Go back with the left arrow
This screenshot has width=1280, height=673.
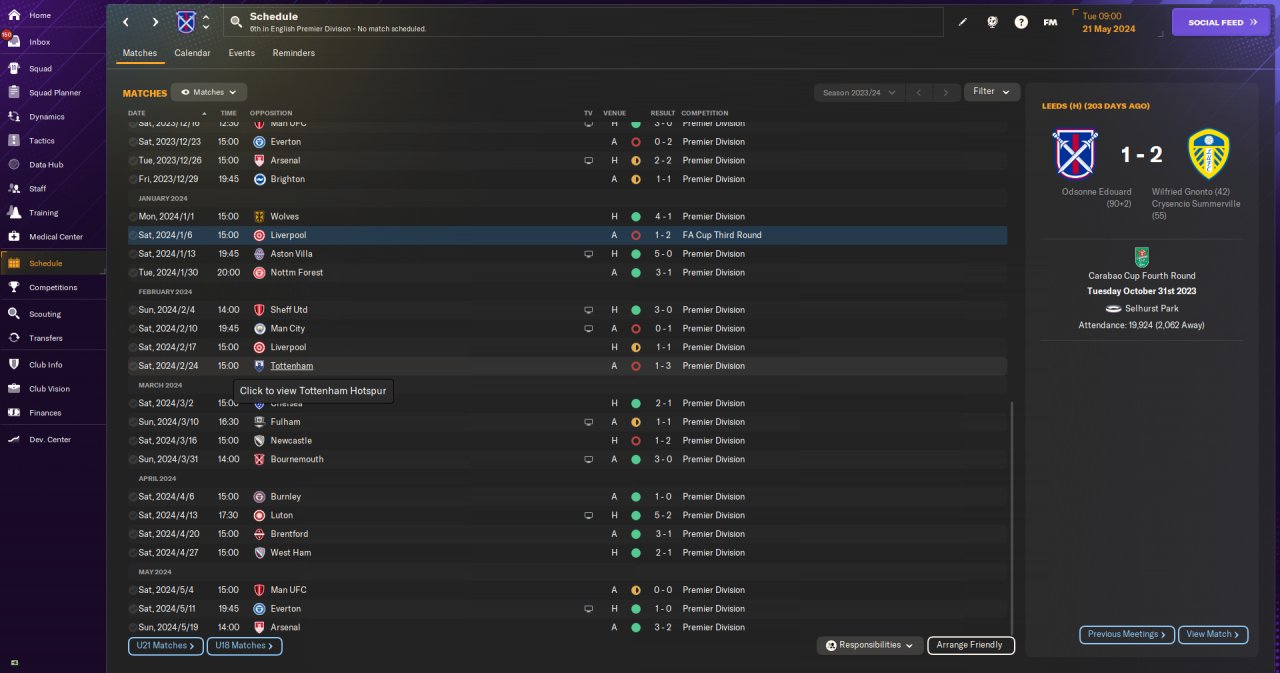(126, 22)
